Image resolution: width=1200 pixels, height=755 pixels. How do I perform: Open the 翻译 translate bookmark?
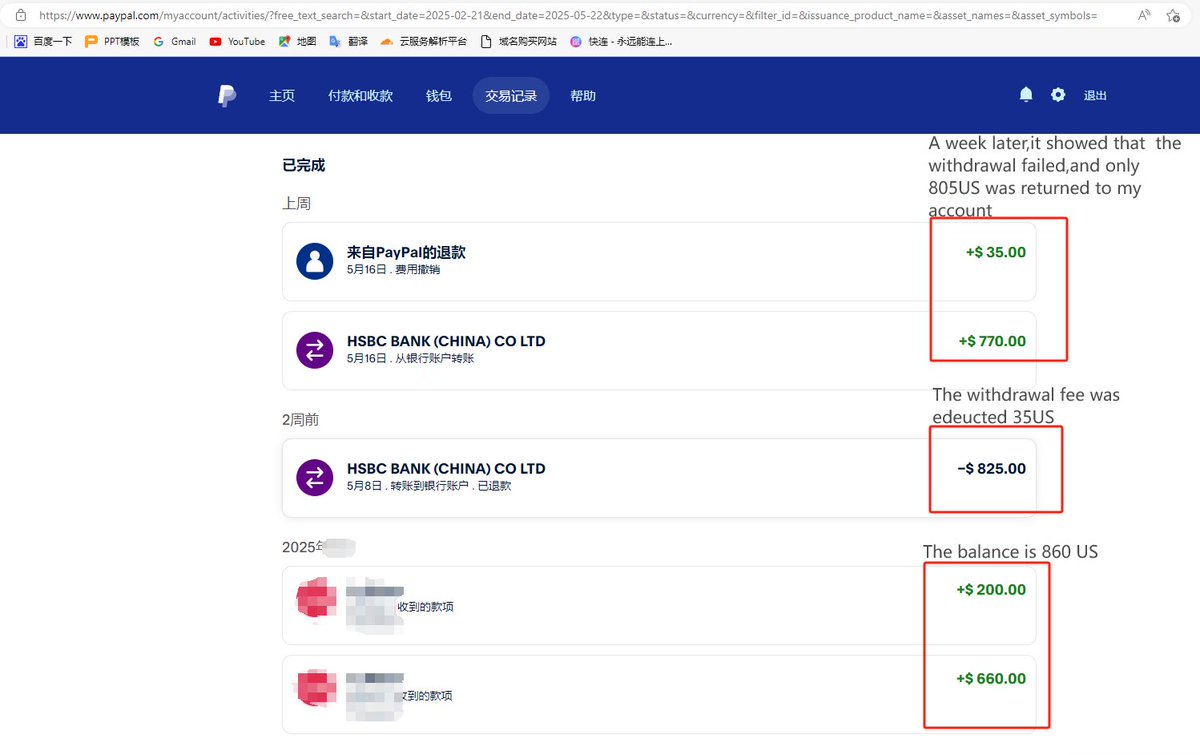pyautogui.click(x=349, y=42)
